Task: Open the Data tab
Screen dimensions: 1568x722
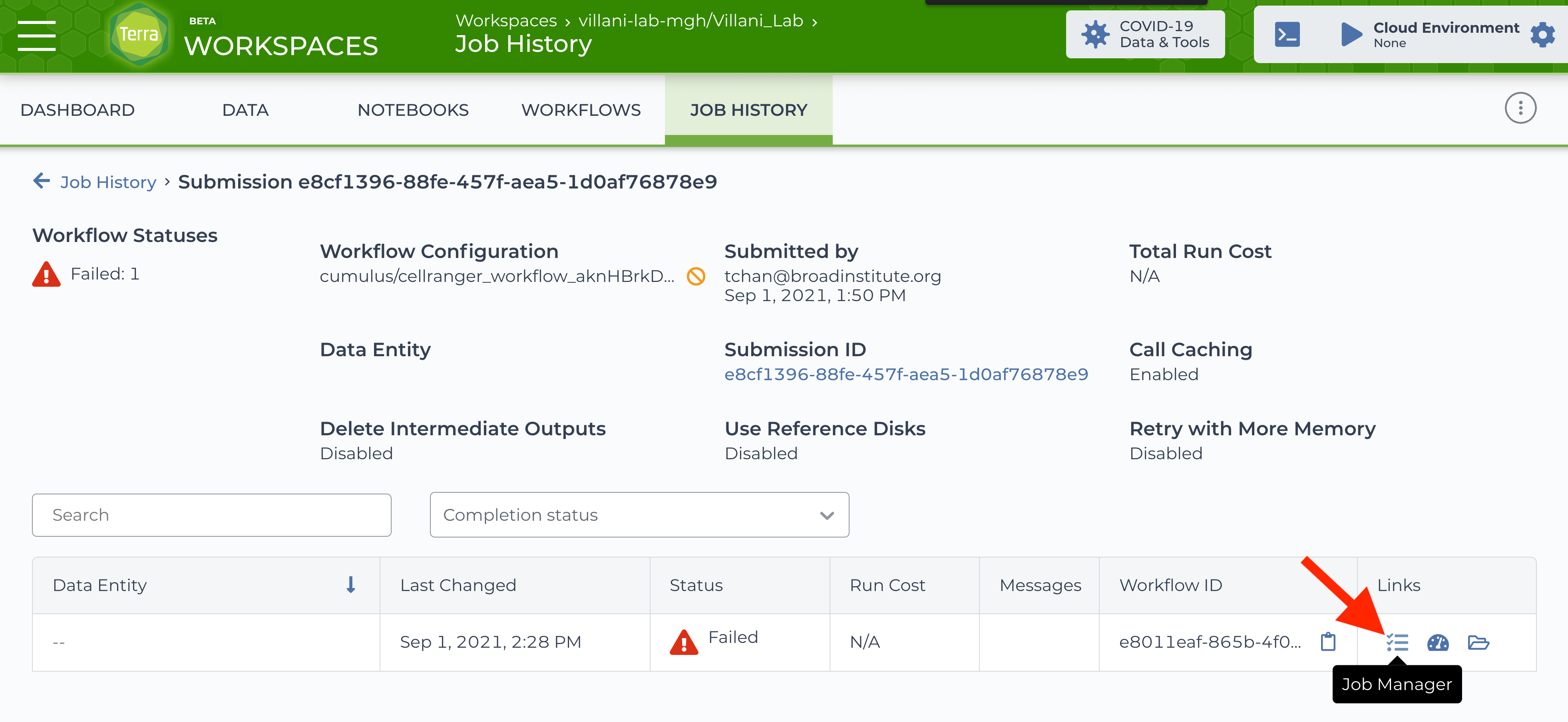Action: coord(245,110)
